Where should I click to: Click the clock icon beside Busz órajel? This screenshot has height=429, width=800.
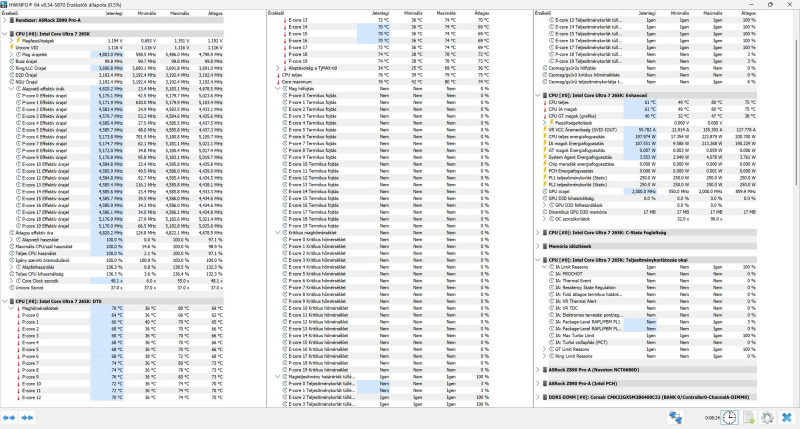click(x=11, y=61)
